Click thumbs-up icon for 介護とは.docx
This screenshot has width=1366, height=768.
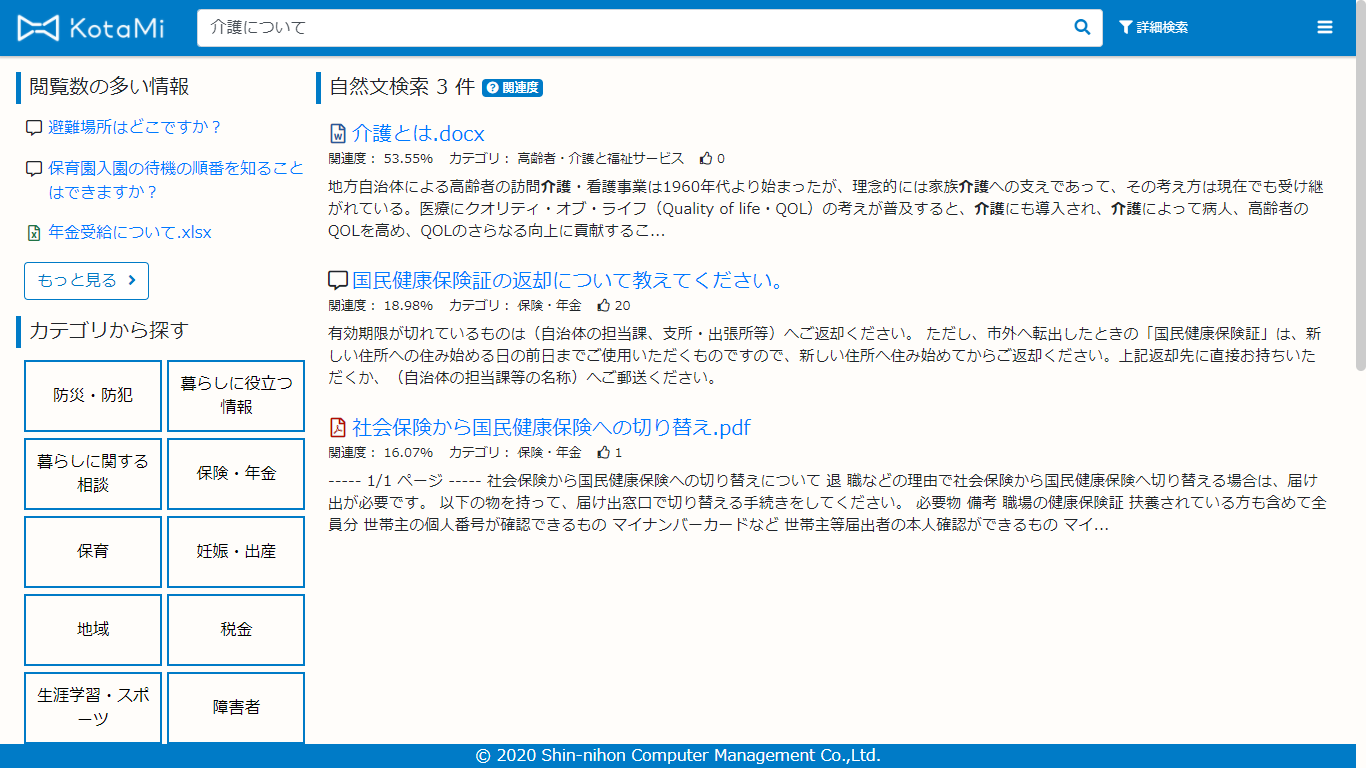click(706, 158)
